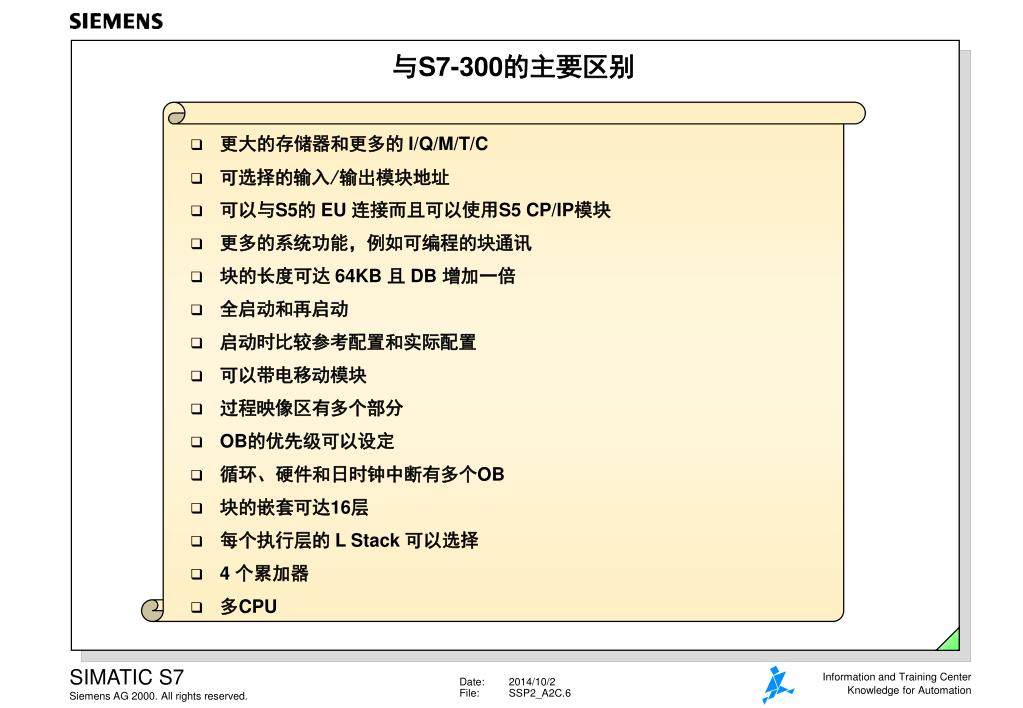
Task: Click the square bullet beside 可选择的输入/输出模块地址
Action: [196, 177]
